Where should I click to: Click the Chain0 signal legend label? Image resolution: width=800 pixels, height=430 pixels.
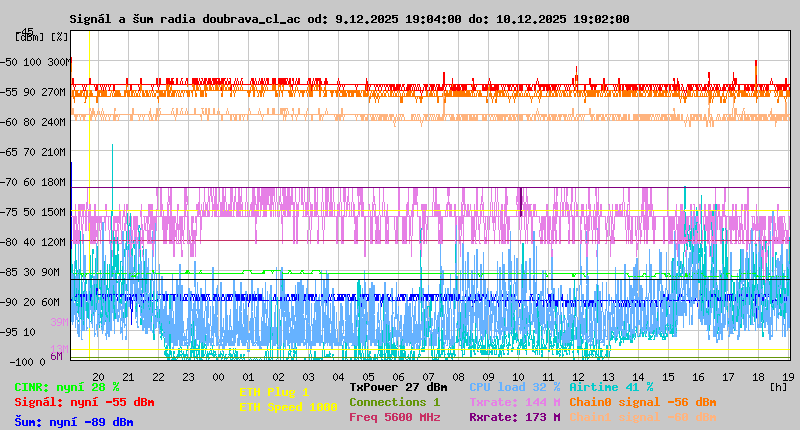[642, 402]
